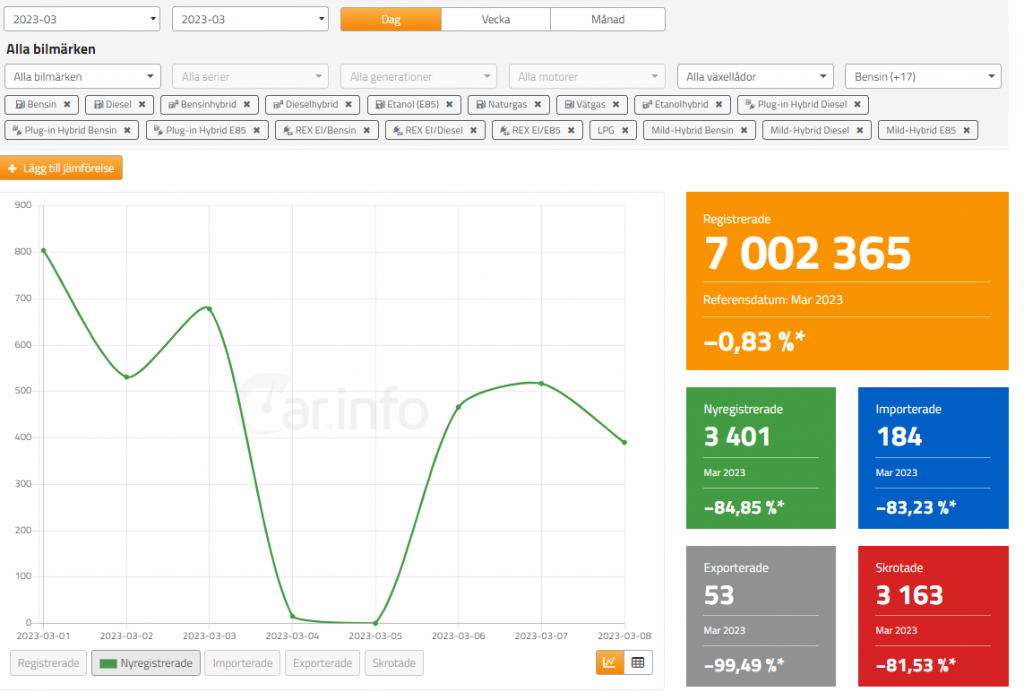This screenshot has height=692, width=1024.
Task: Expand the Bensin (+17) fuel dropdown
Action: pyautogui.click(x=922, y=76)
